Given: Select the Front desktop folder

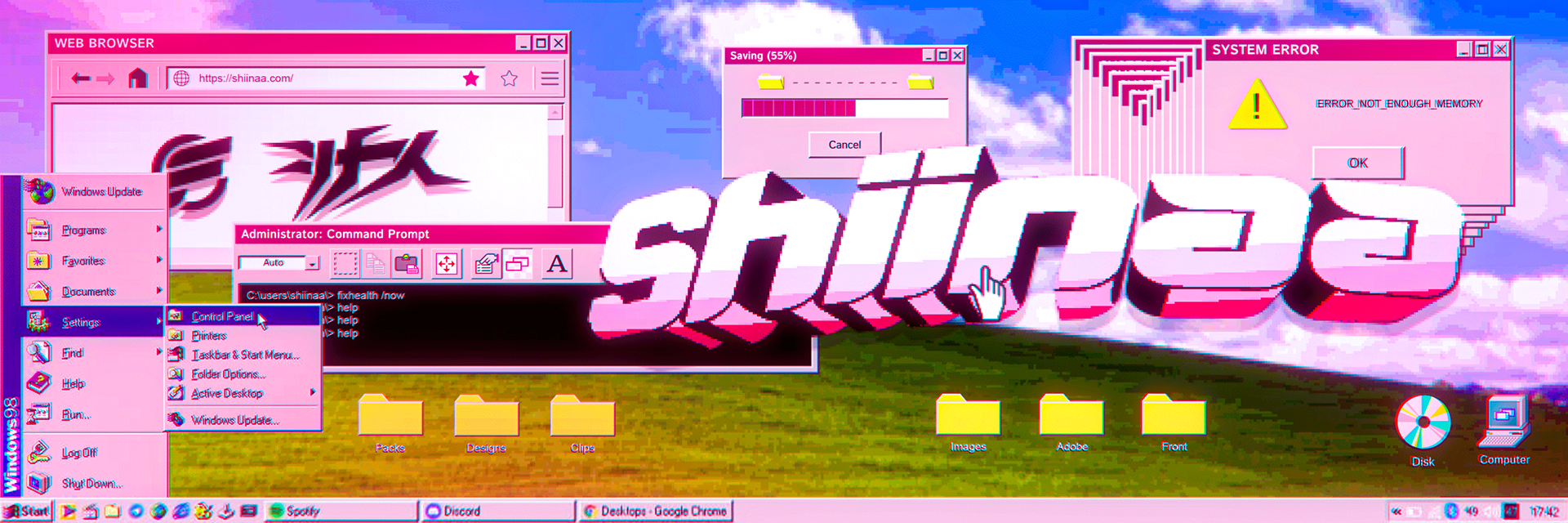Looking at the screenshot, I should pyautogui.click(x=1174, y=422).
